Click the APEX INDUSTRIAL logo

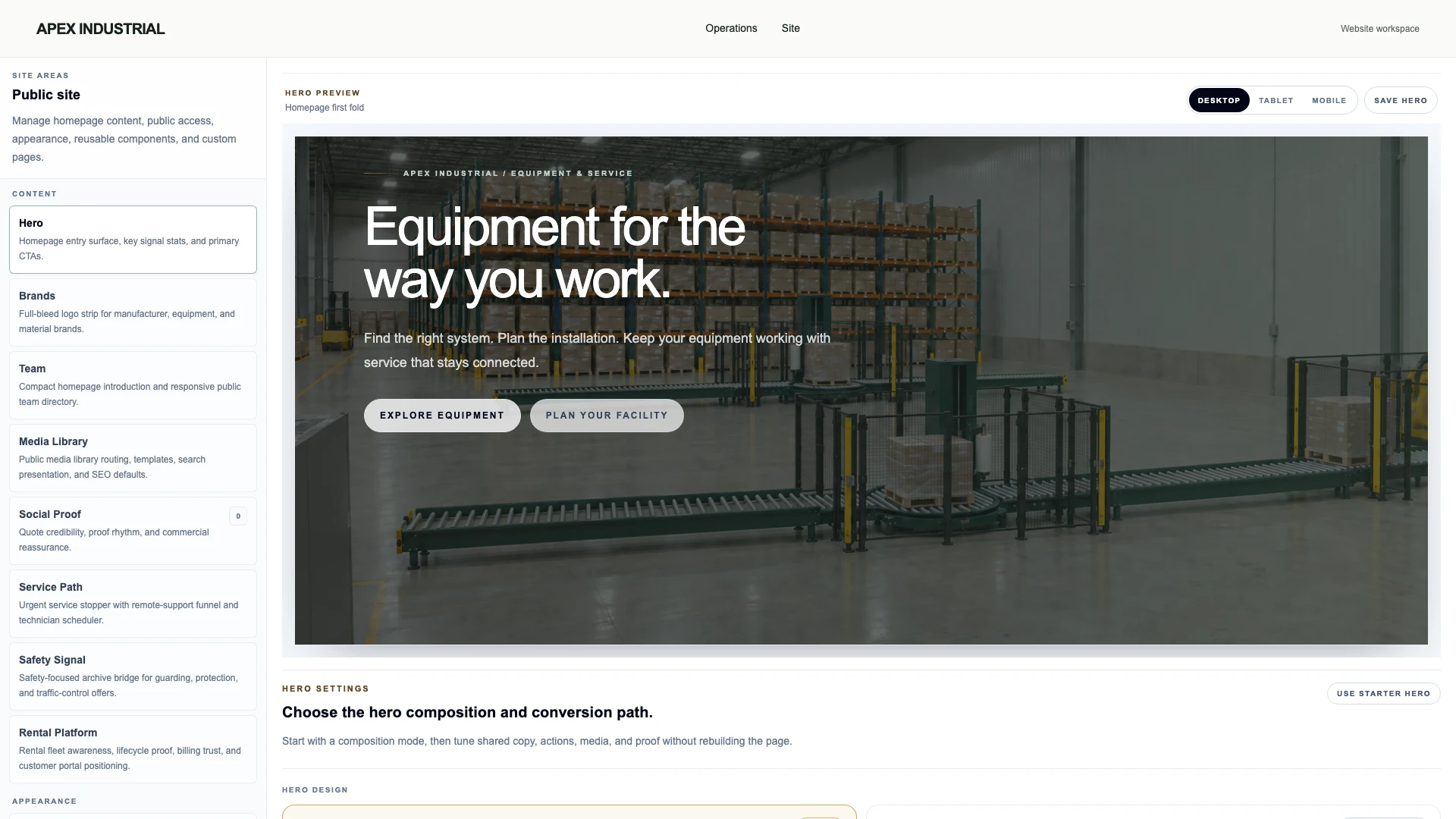click(100, 29)
